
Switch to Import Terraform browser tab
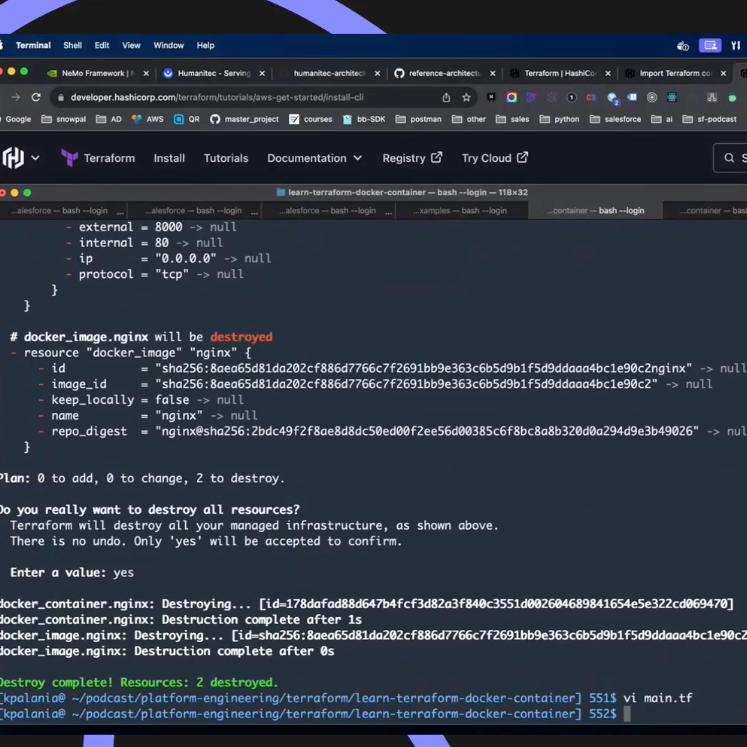[x=675, y=73]
